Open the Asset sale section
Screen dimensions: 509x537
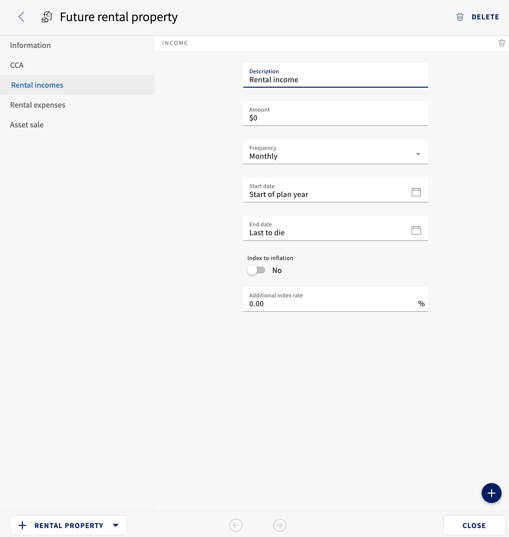[27, 125]
